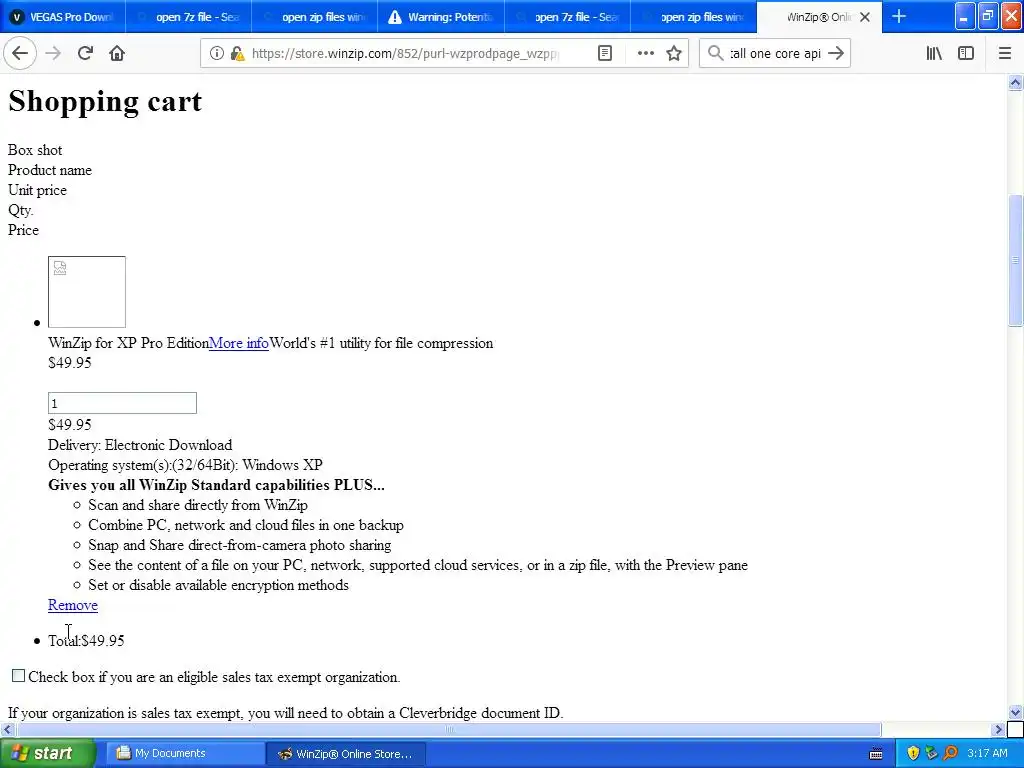The image size is (1024, 768).
Task: Select the open zip files tab before Warning tab
Action: (315, 17)
